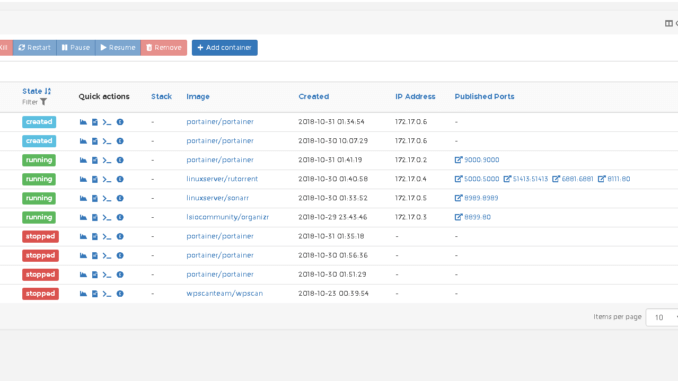678x381 pixels.
Task: View logs for the 01:35:18 stopped container
Action: pos(95,237)
